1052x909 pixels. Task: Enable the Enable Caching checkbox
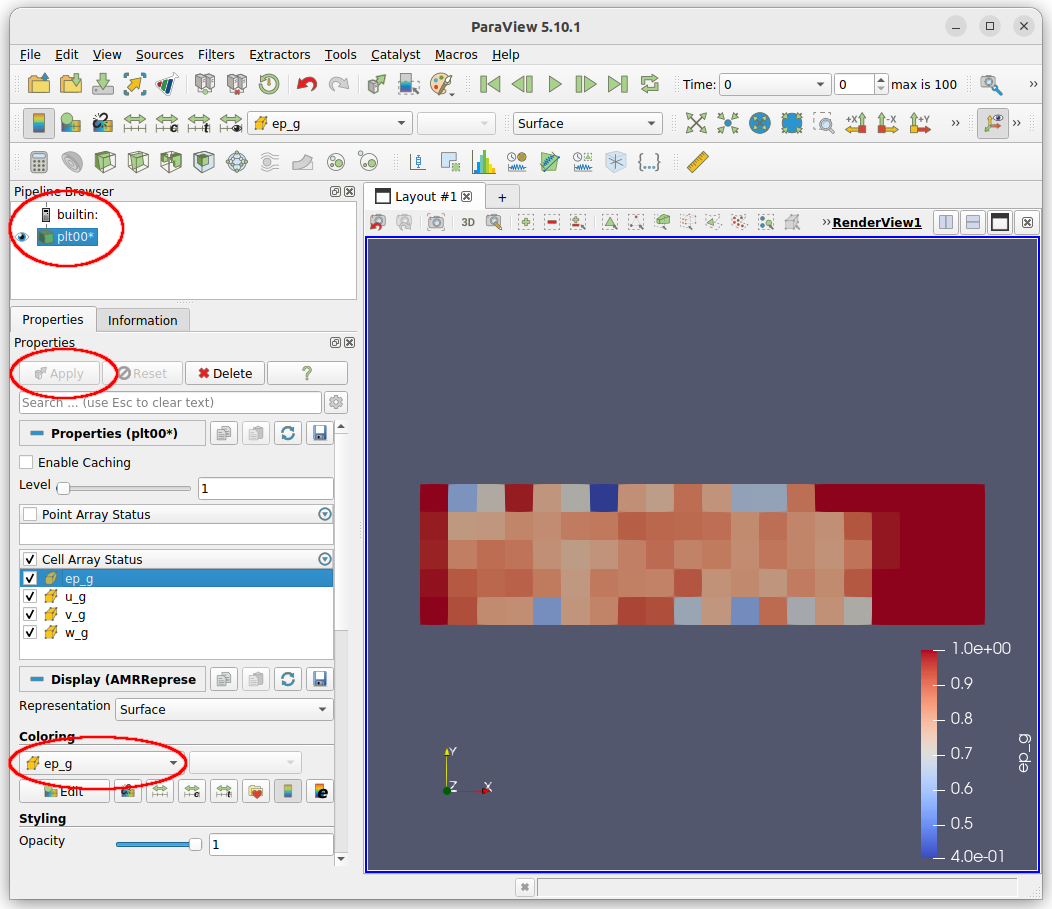(27, 463)
